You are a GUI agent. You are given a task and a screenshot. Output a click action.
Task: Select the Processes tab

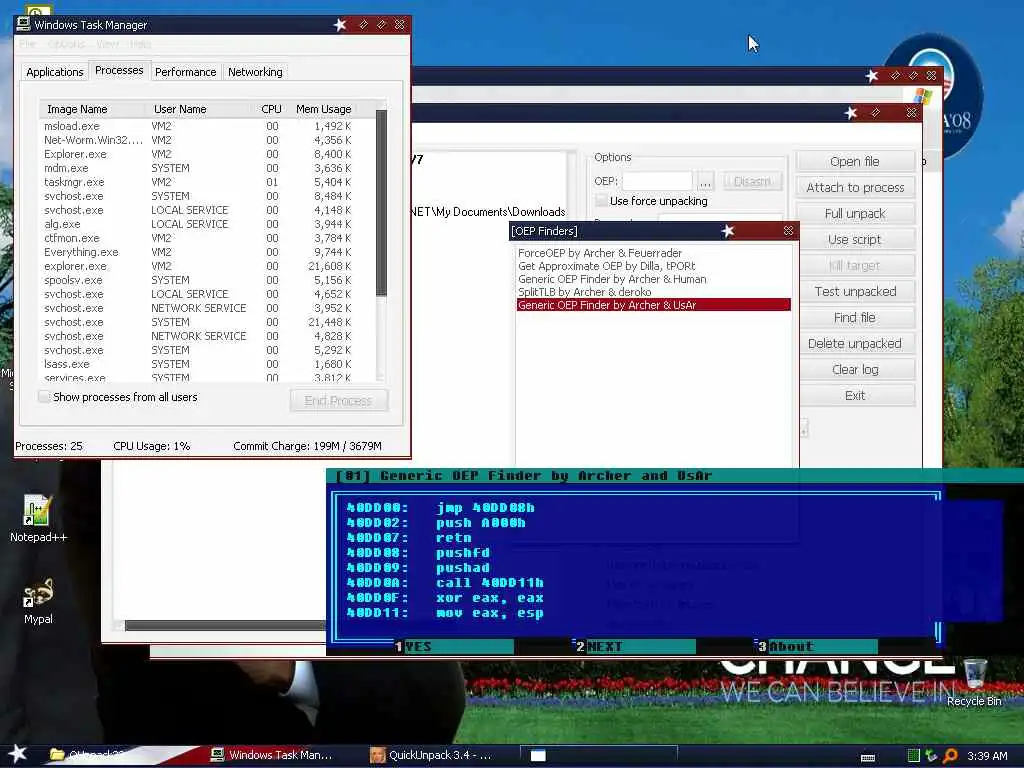click(119, 70)
